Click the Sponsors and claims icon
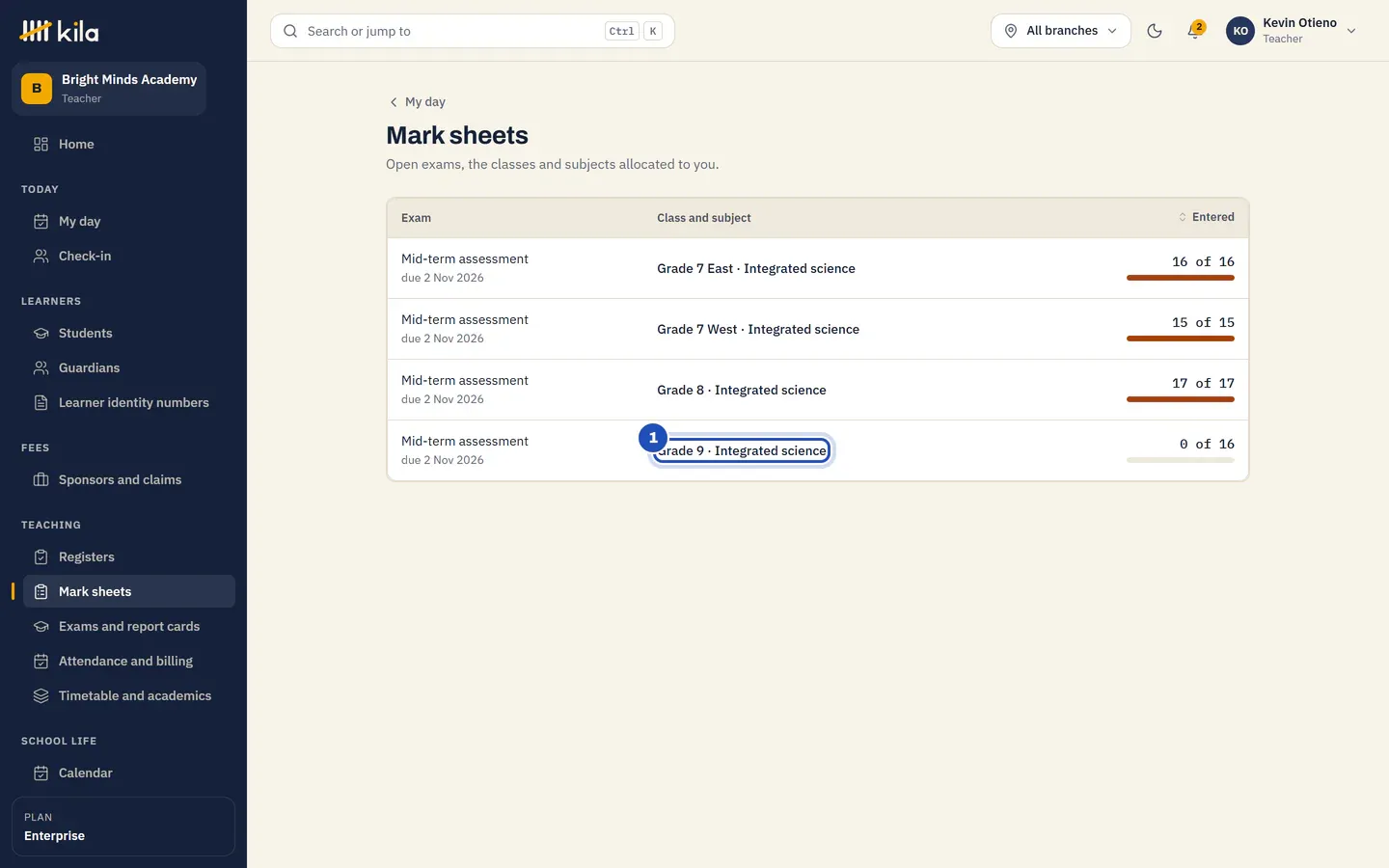 click(41, 479)
